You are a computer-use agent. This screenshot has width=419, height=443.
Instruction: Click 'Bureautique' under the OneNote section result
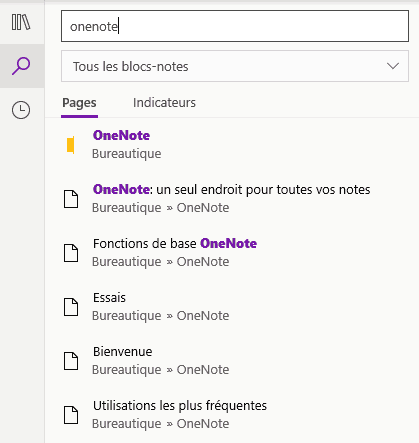click(127, 154)
